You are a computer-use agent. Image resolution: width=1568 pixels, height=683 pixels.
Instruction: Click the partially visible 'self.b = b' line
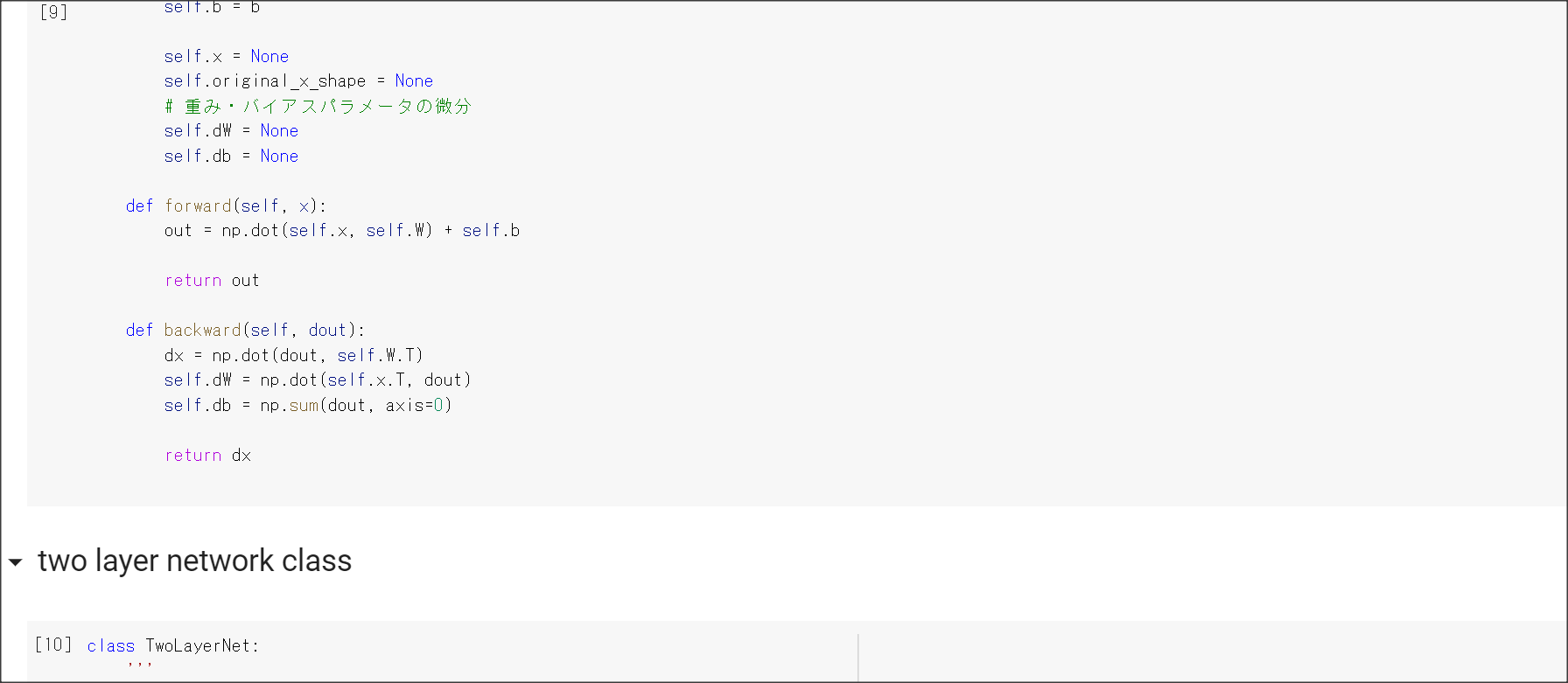pyautogui.click(x=212, y=7)
